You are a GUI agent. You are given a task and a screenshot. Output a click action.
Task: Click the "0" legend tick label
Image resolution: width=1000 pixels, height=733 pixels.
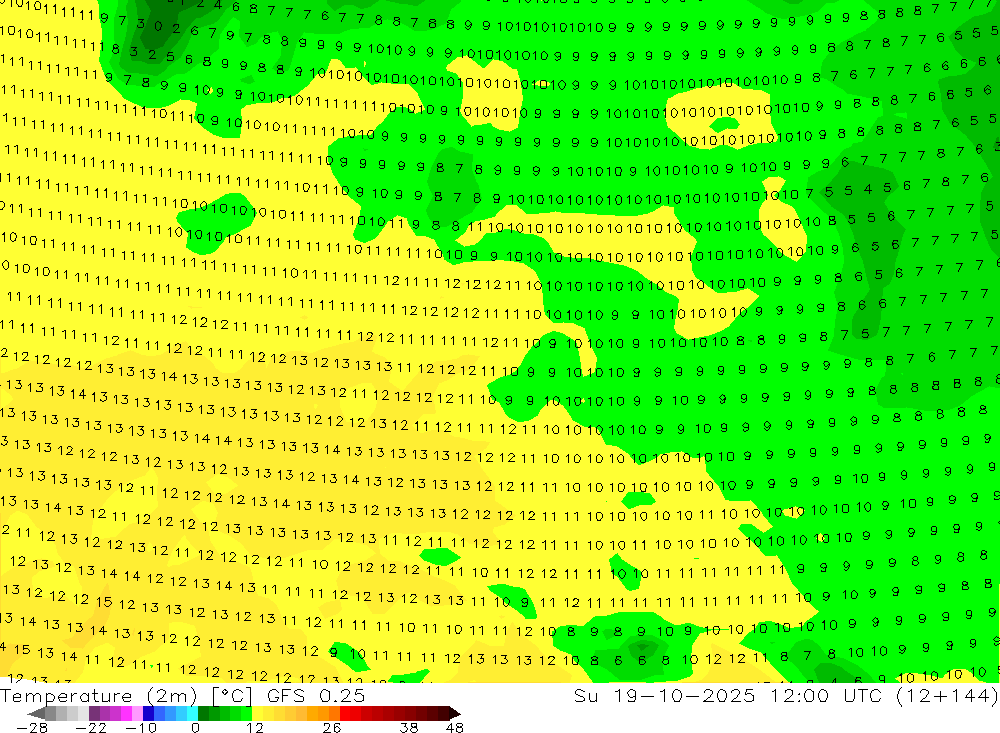tap(195, 728)
